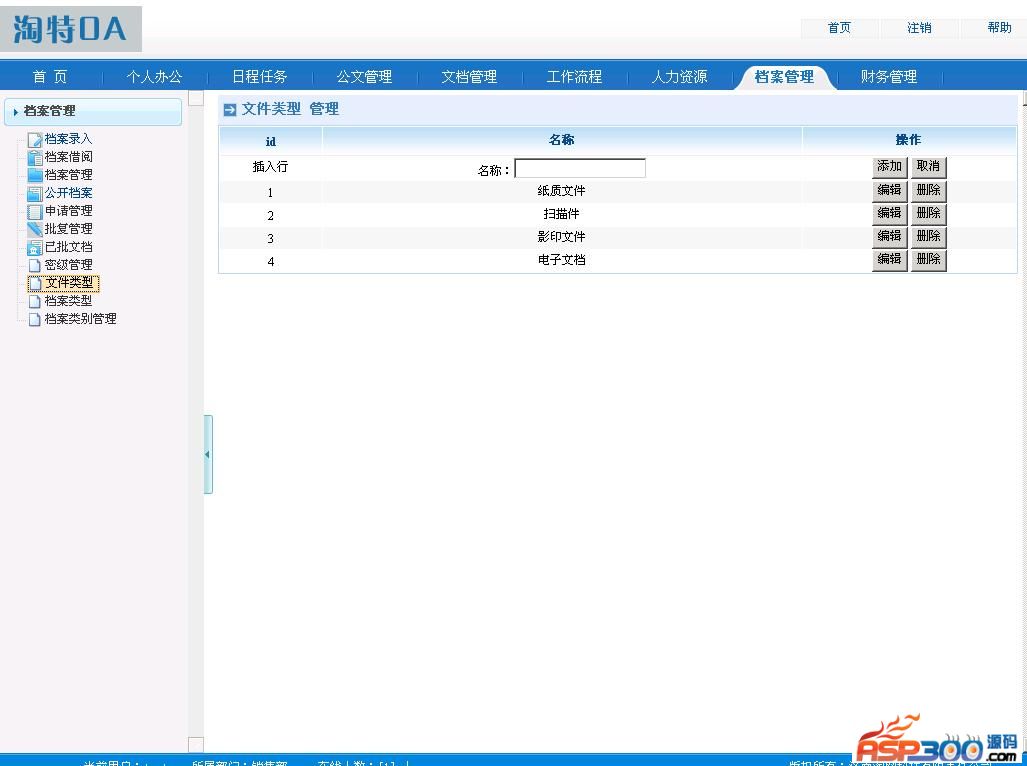Click the 档案管理 folder icon

click(35, 175)
